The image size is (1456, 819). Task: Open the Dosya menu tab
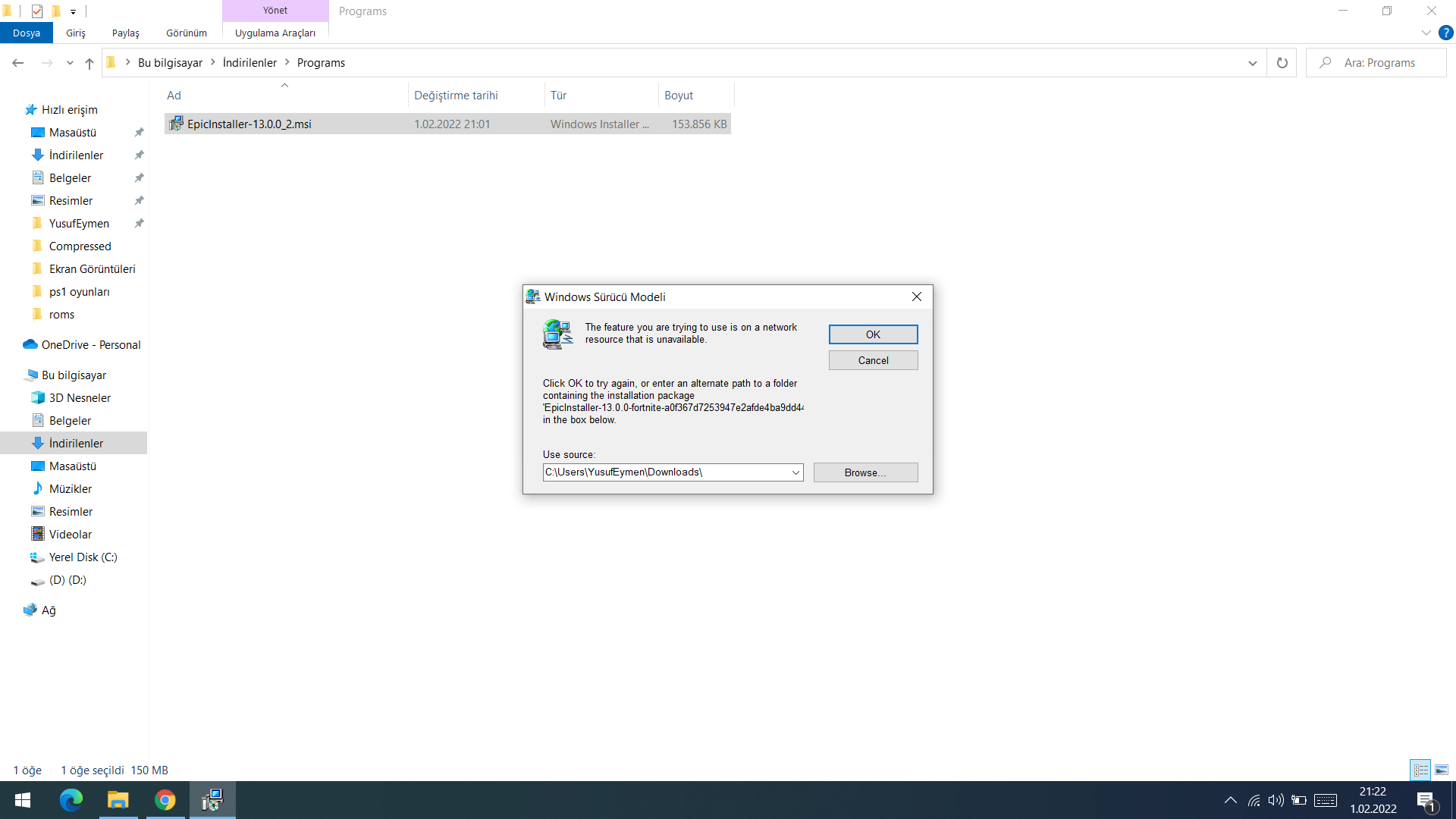[27, 33]
